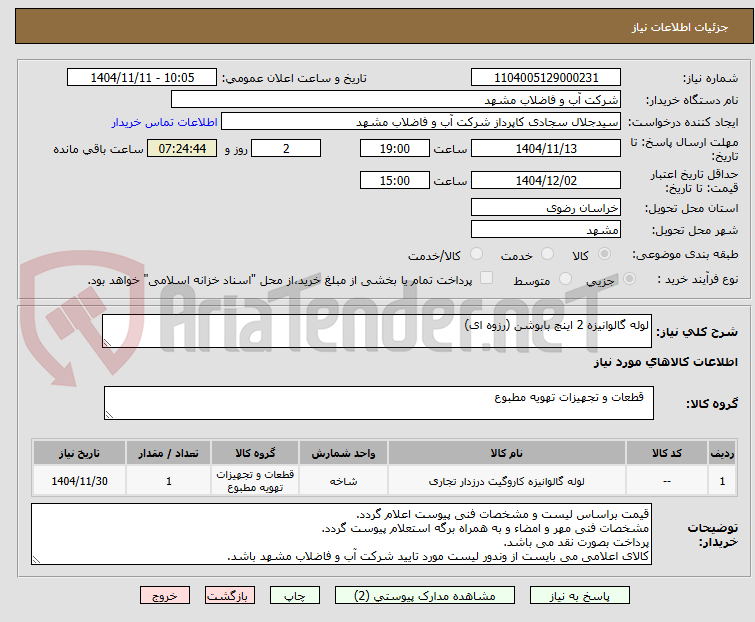
Task: Open the اطلاعات تماس خریدار link
Action: click(x=165, y=122)
